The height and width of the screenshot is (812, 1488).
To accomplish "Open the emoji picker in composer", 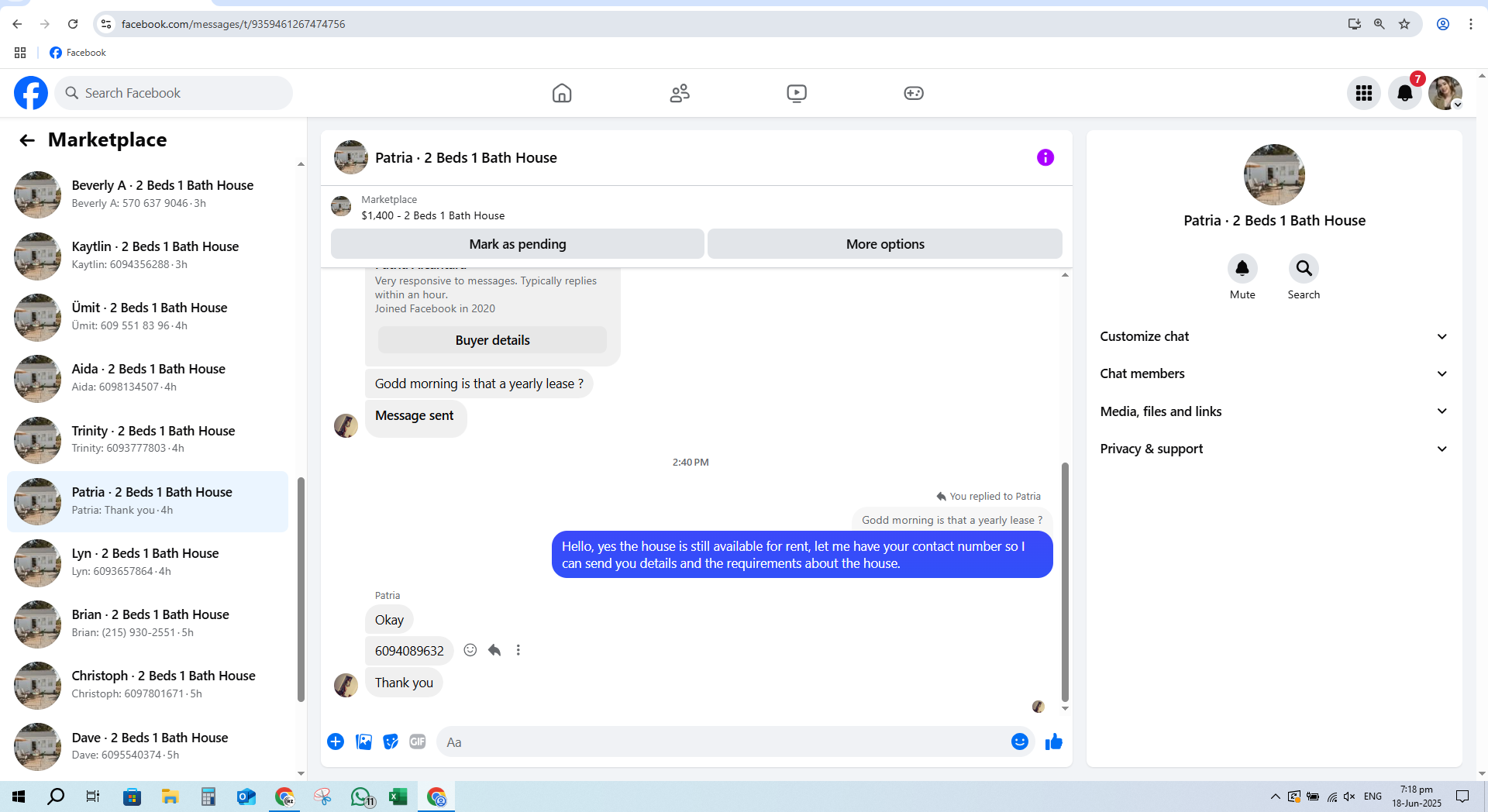I will pos(1020,741).
